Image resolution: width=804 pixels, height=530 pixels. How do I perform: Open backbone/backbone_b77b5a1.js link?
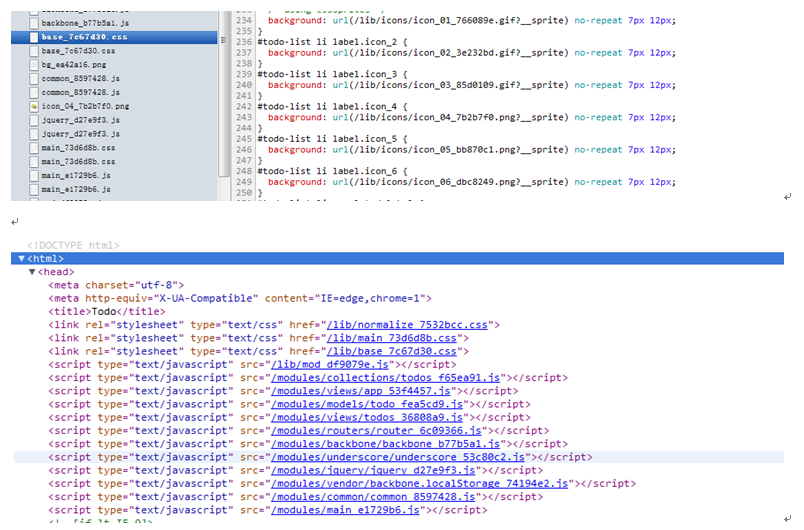point(386,444)
